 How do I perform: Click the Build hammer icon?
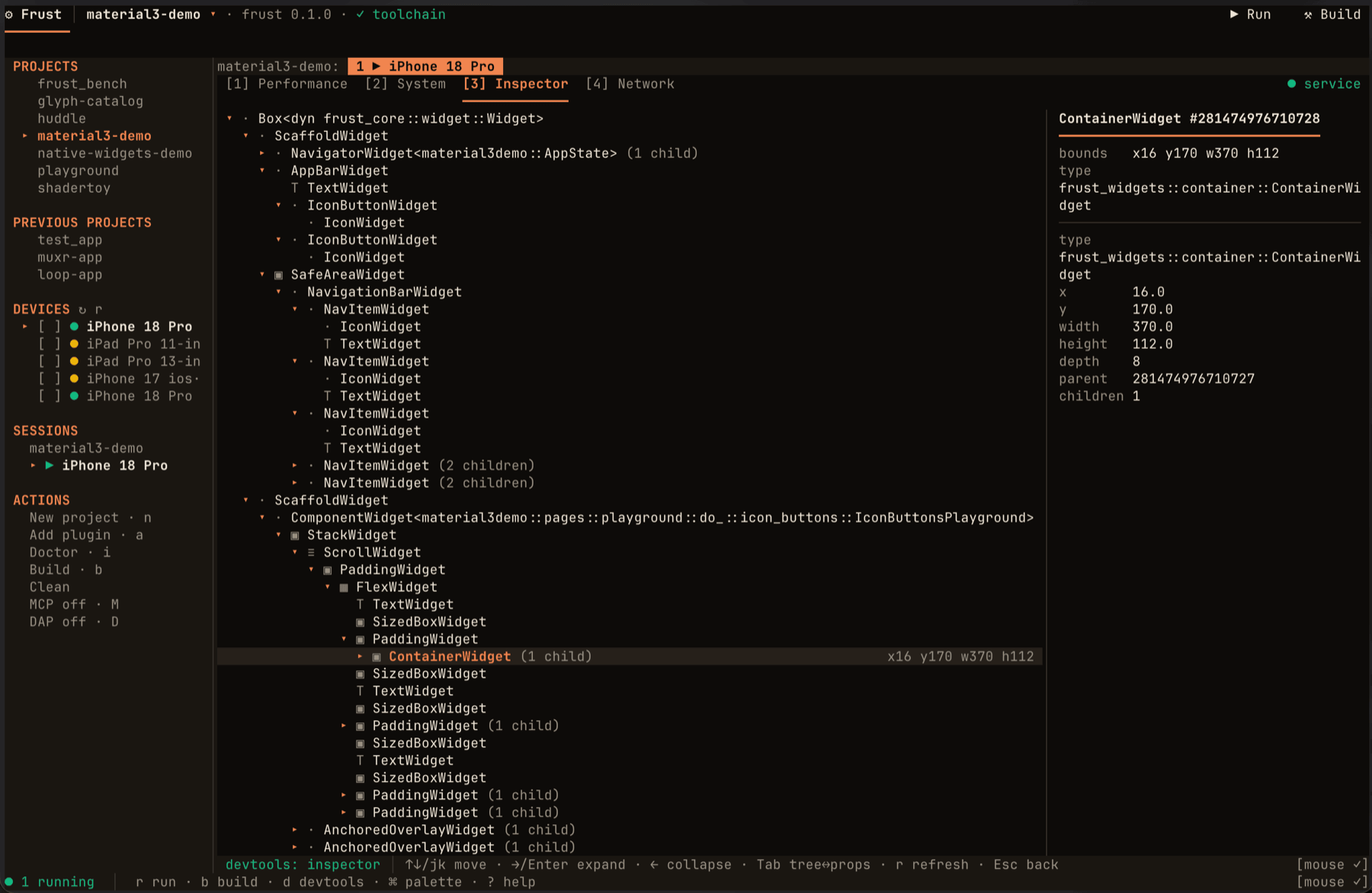[x=1308, y=14]
